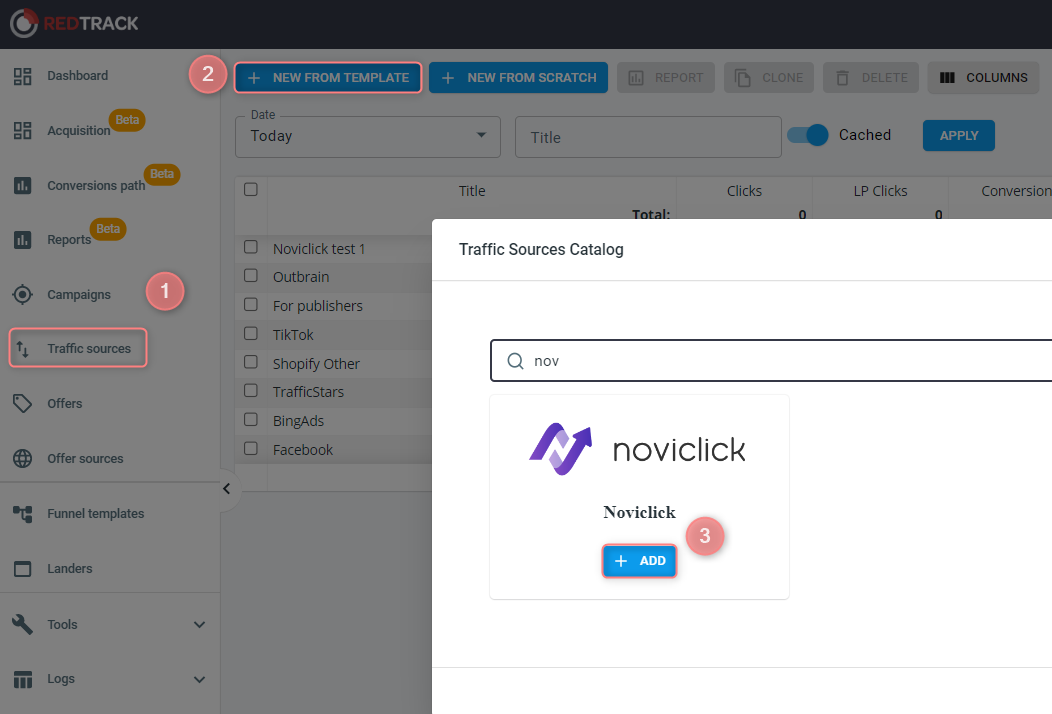Click the Clone button copy icon
1052x714 pixels.
[x=743, y=78]
